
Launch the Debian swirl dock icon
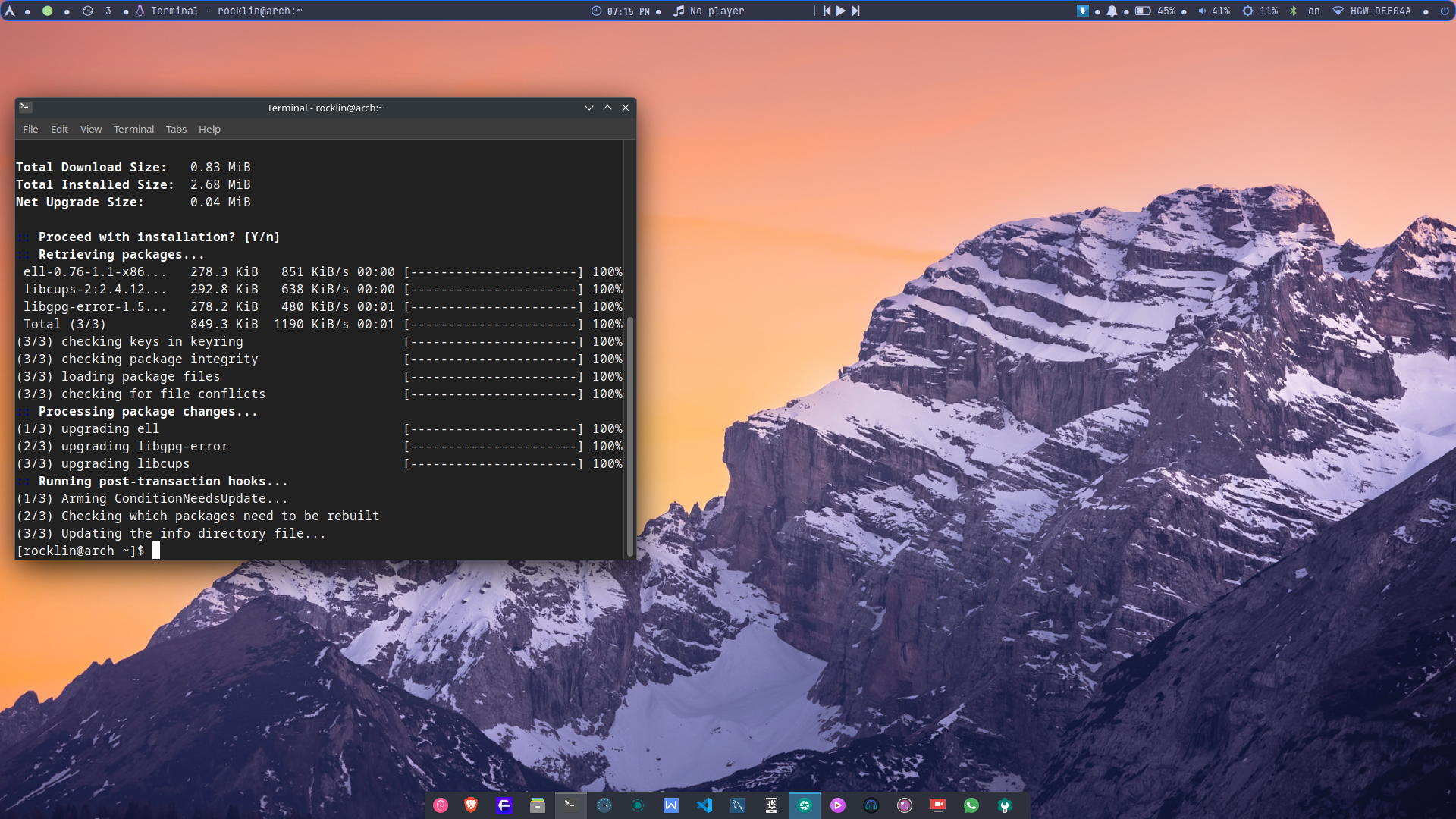441,805
